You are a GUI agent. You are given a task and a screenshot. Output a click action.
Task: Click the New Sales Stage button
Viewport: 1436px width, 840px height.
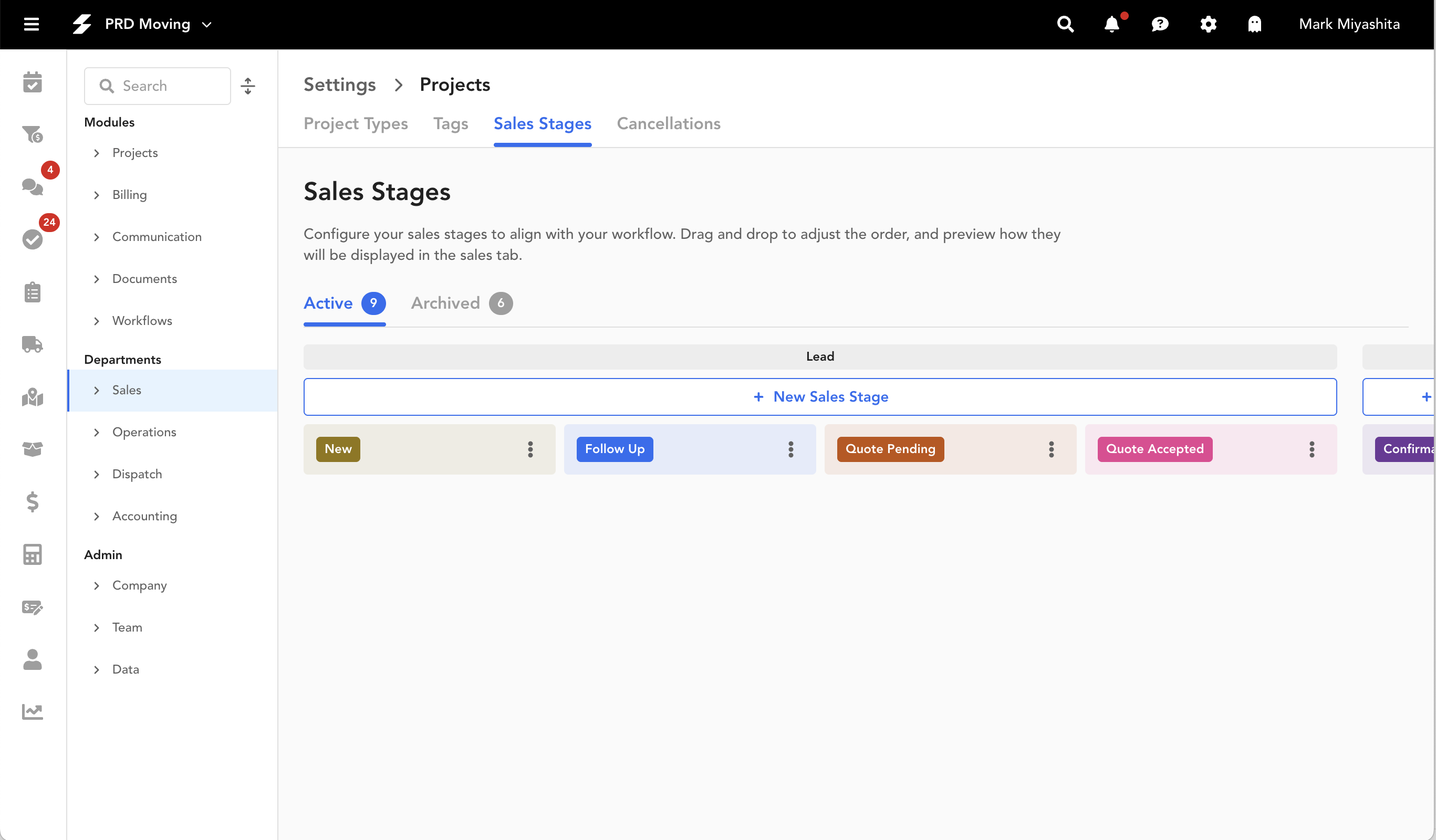819,397
